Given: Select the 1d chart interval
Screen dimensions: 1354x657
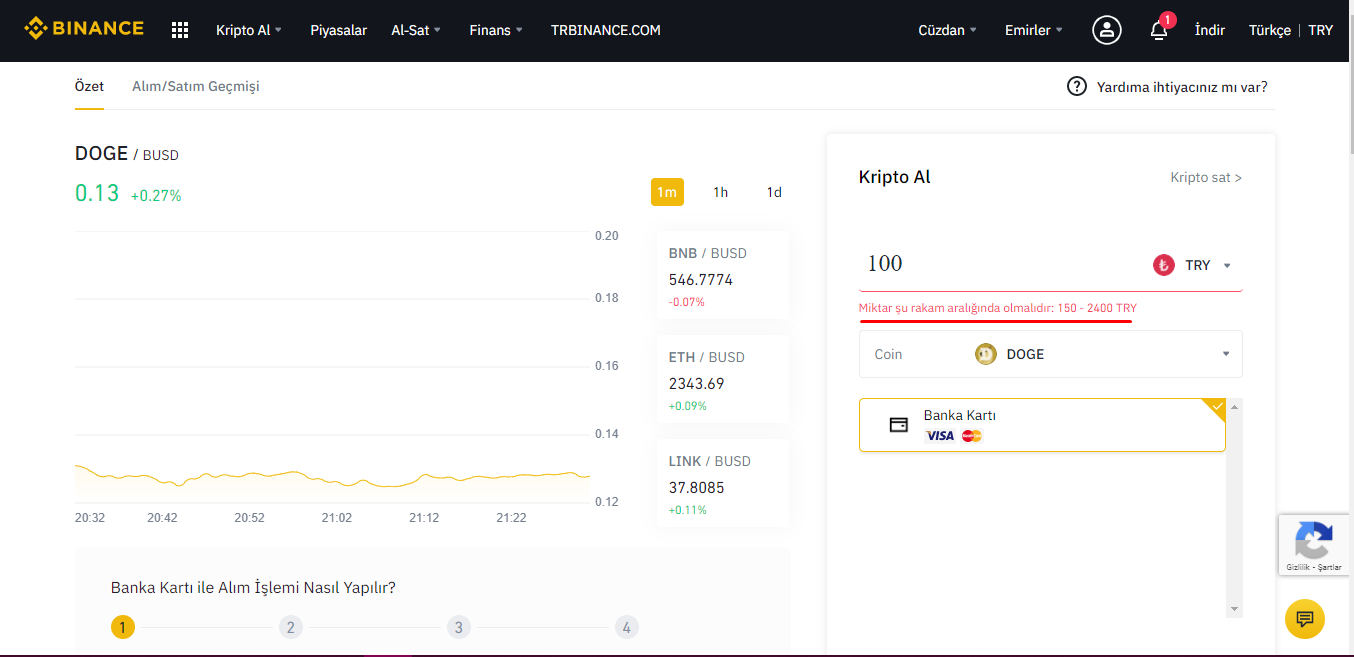Looking at the screenshot, I should tap(774, 192).
